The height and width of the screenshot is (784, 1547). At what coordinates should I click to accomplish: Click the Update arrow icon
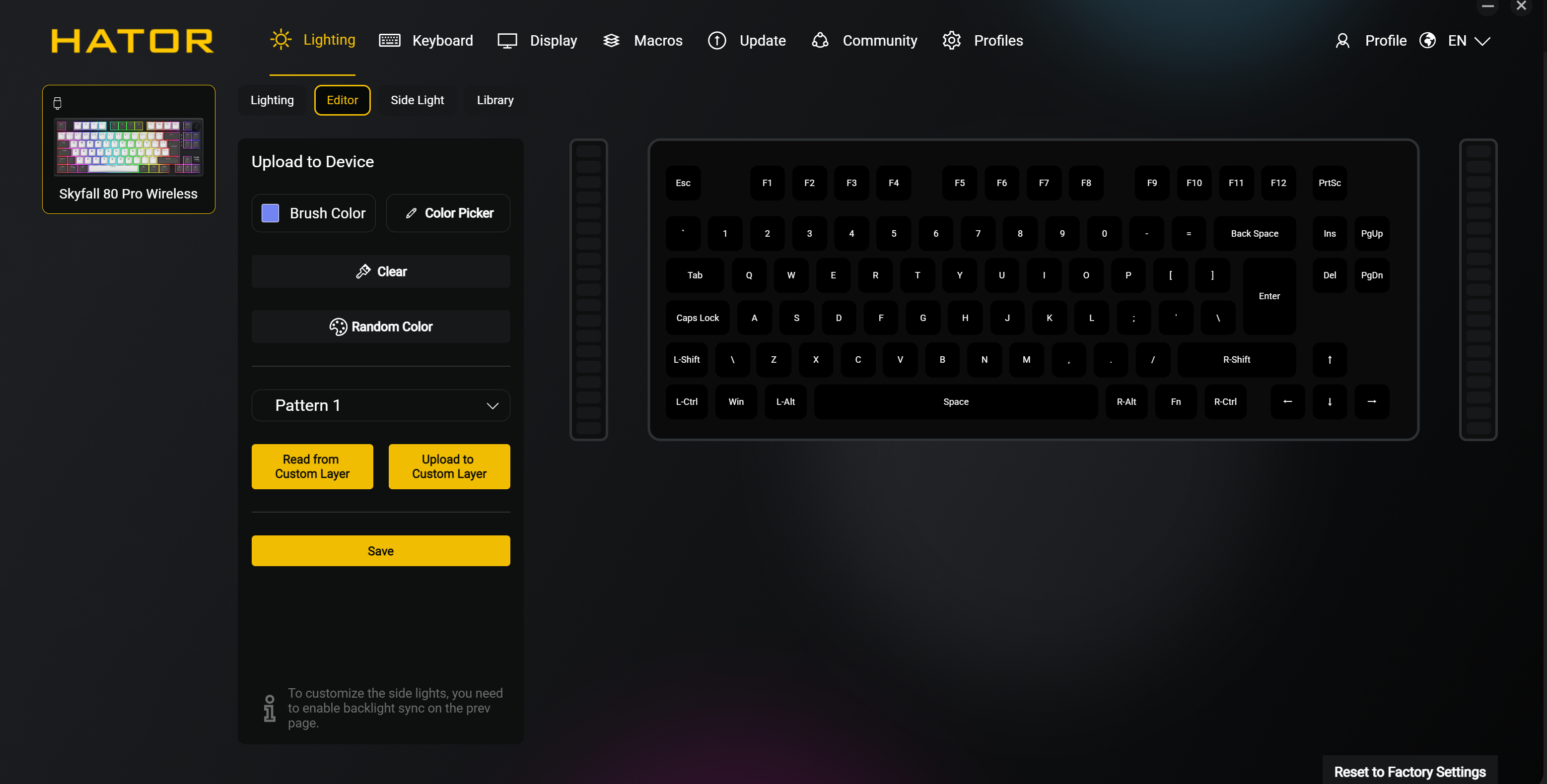tap(716, 40)
